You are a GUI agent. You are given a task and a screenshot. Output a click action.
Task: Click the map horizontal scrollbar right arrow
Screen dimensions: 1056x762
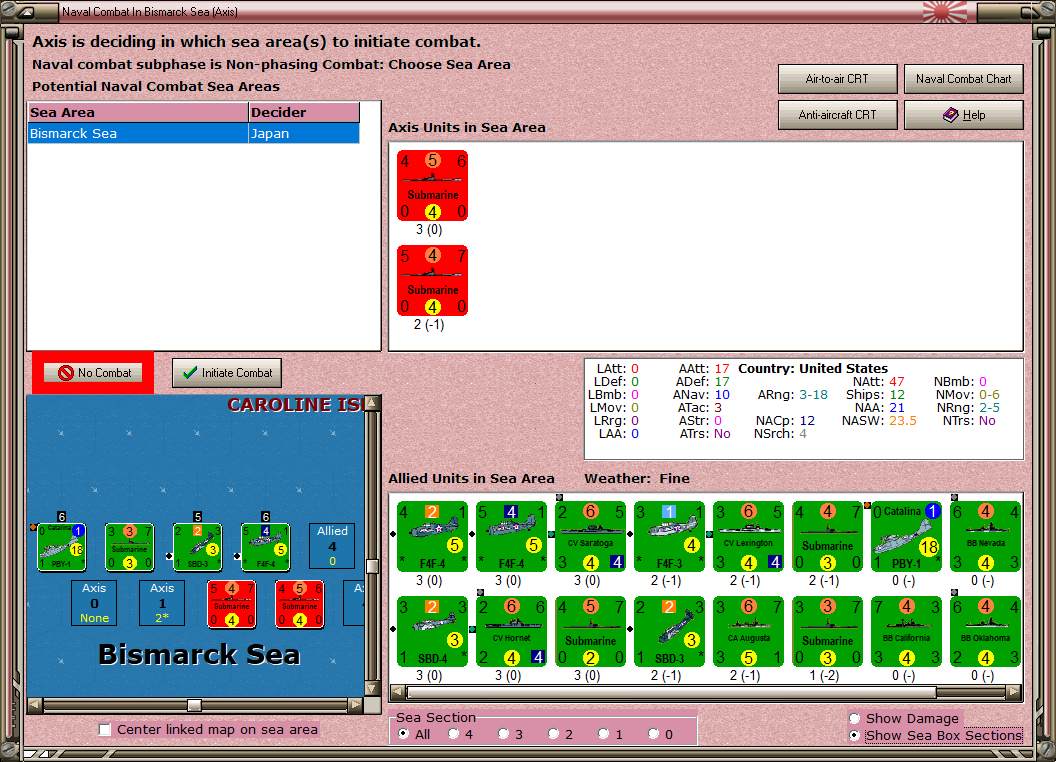click(356, 705)
